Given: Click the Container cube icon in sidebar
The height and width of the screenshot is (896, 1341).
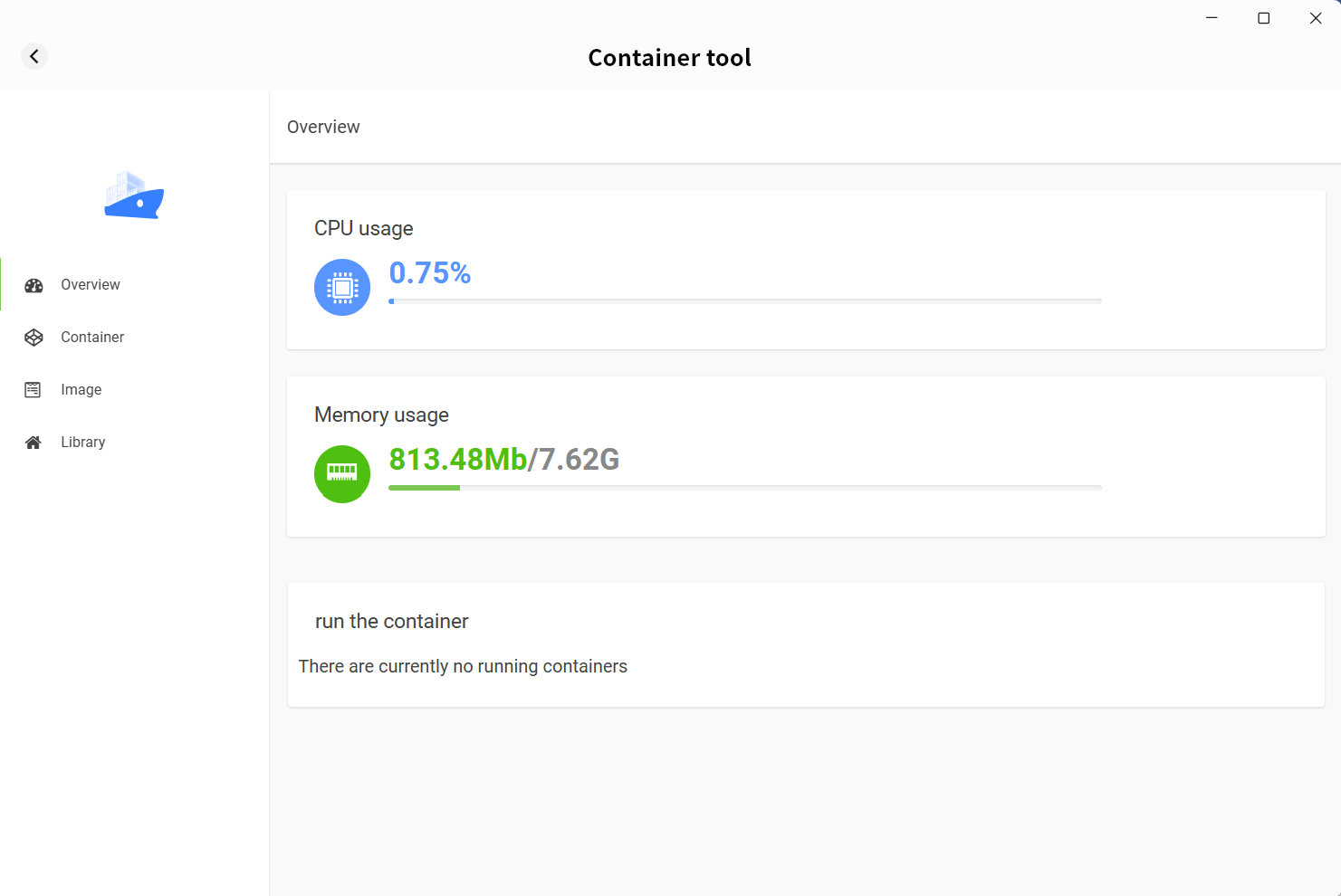Looking at the screenshot, I should tap(34, 338).
